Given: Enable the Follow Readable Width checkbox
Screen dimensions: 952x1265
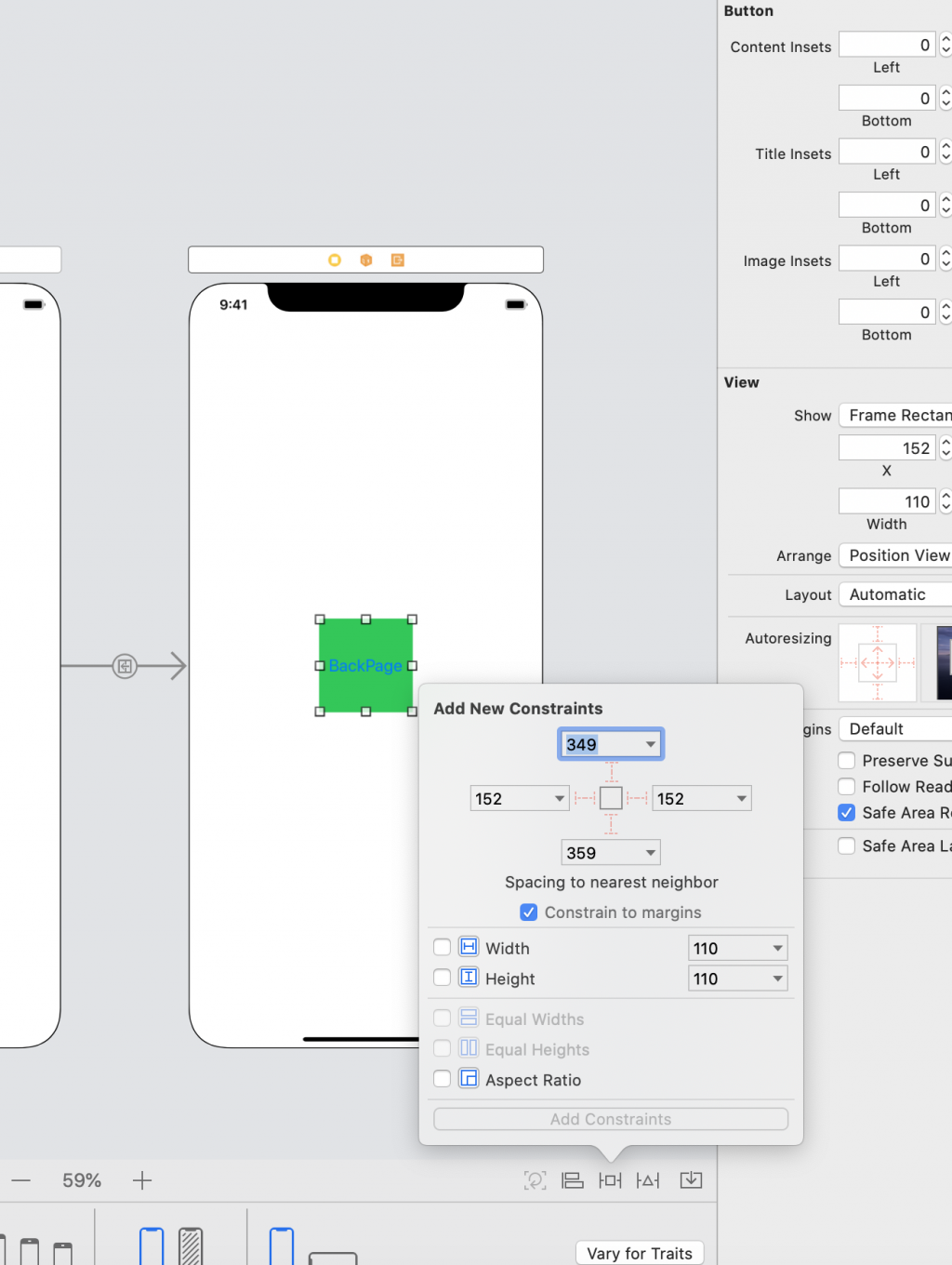Looking at the screenshot, I should click(x=846, y=786).
